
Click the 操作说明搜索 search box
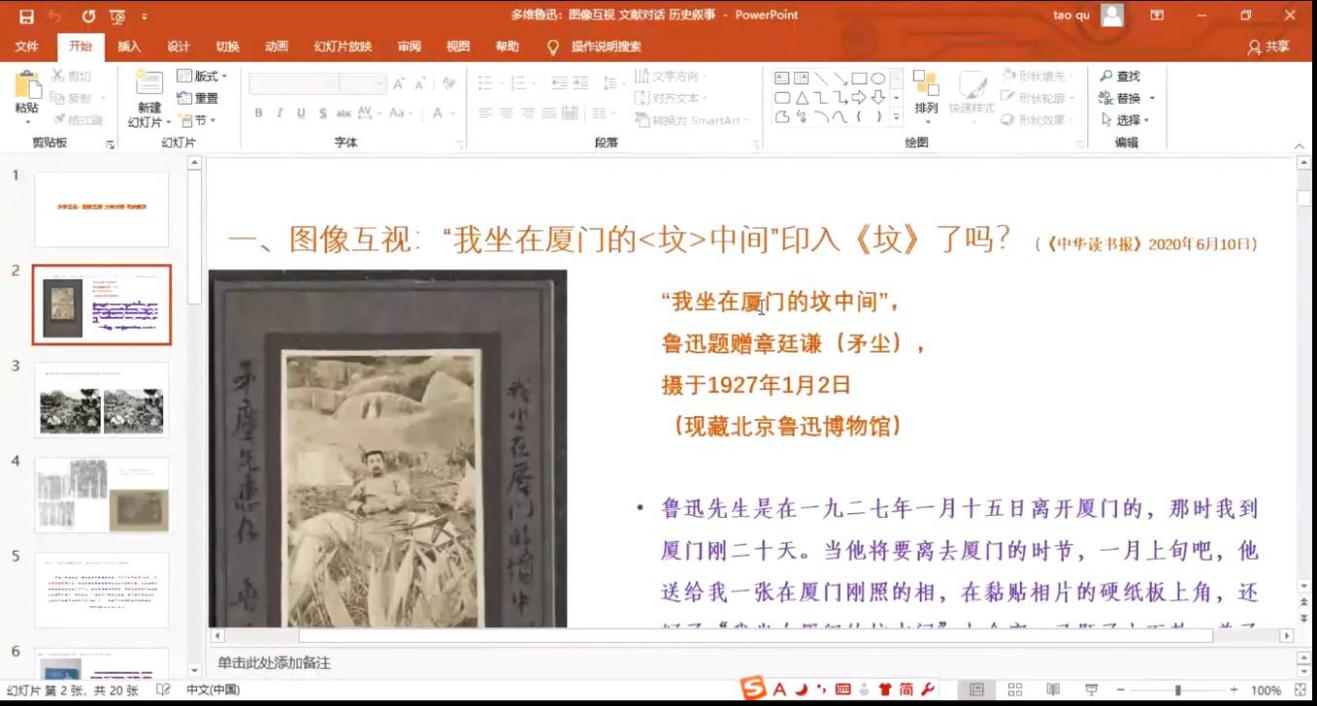tap(606, 47)
